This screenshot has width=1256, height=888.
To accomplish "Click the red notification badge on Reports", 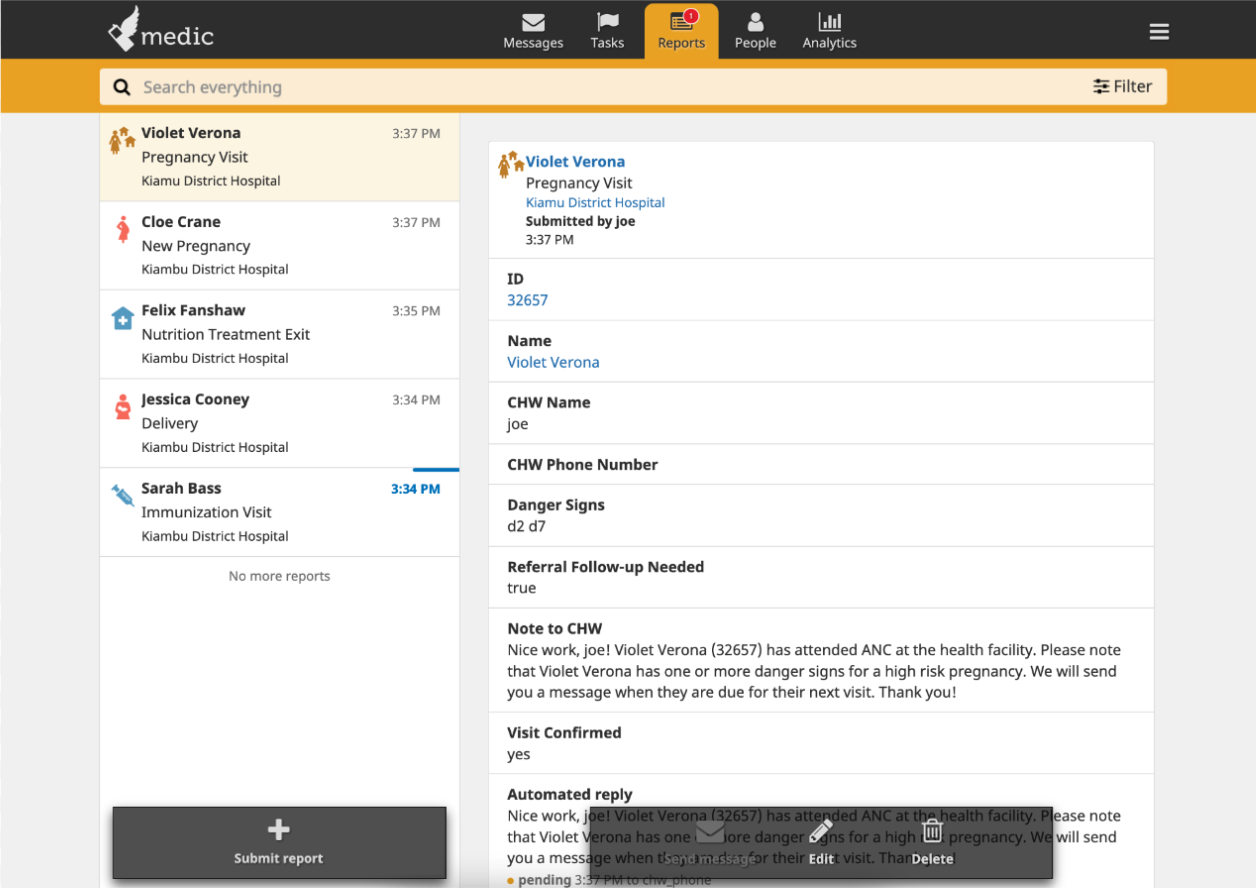I will point(691,16).
